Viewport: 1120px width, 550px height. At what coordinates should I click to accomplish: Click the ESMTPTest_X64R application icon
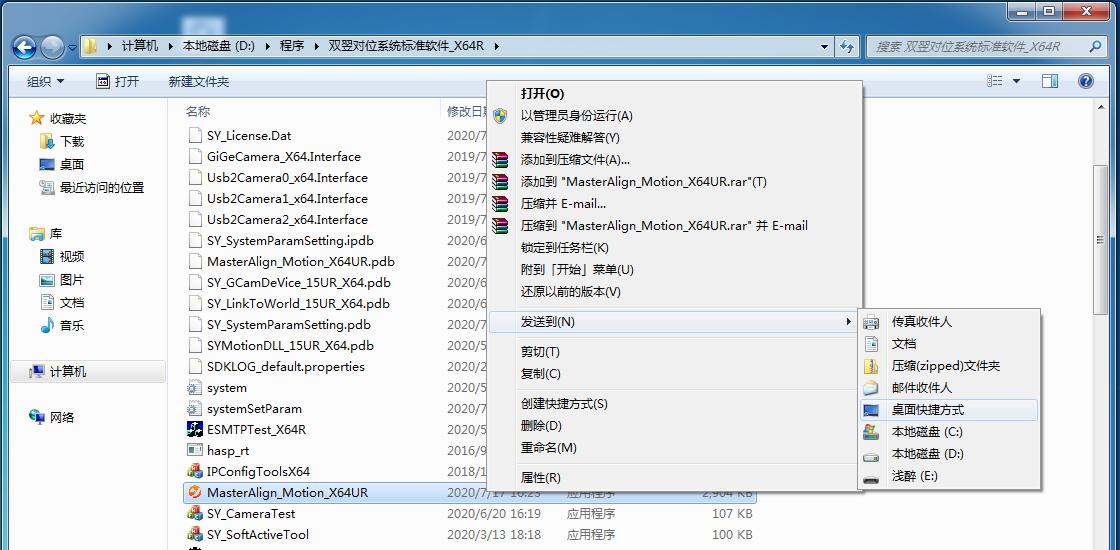[195, 430]
